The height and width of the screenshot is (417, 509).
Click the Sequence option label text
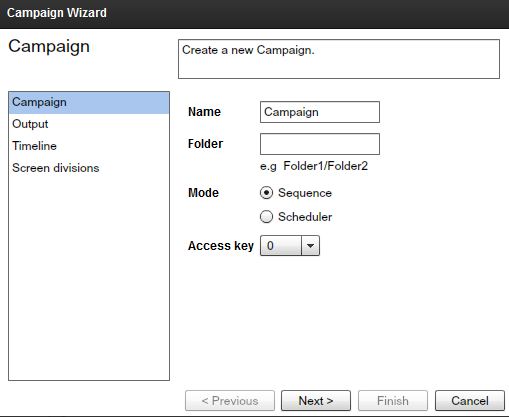tap(305, 193)
